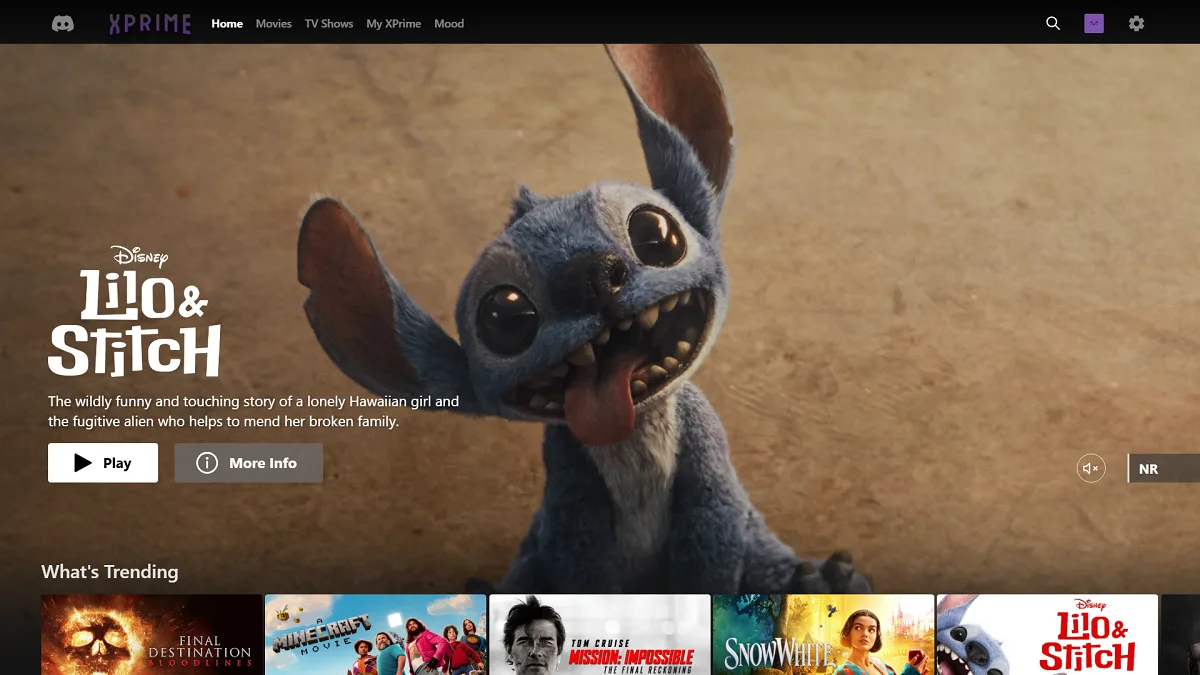This screenshot has height=675, width=1200.
Task: Click the Lilo & Stitch title logo
Action: [x=134, y=311]
